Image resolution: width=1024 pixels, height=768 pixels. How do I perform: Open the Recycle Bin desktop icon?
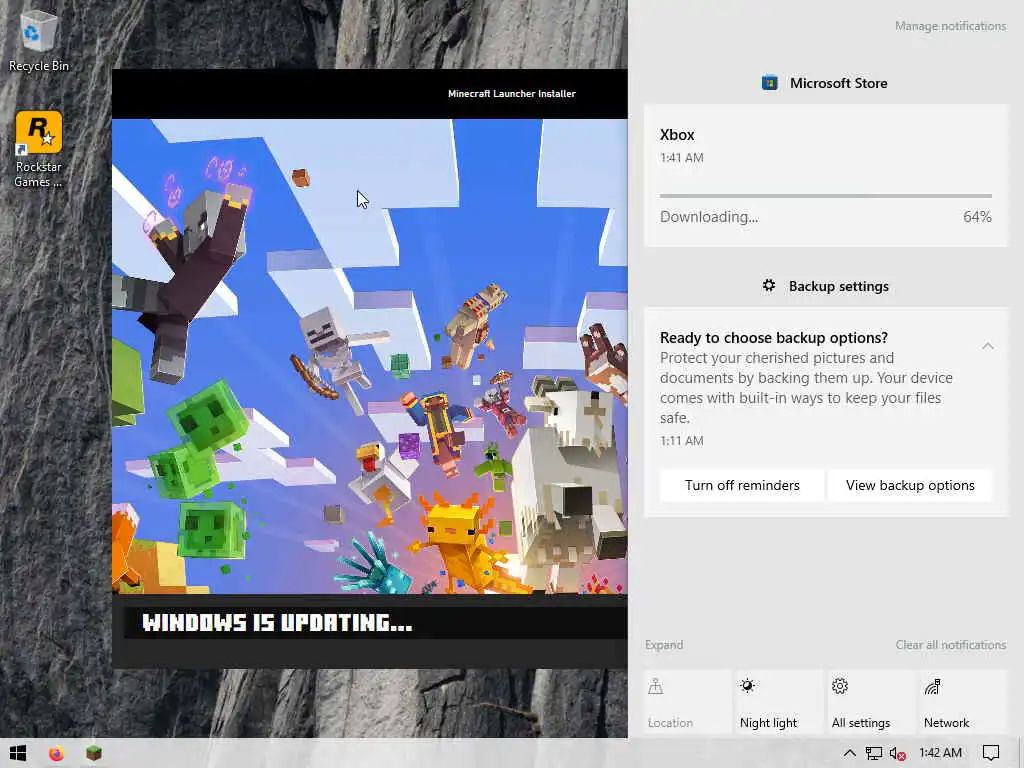click(x=38, y=40)
